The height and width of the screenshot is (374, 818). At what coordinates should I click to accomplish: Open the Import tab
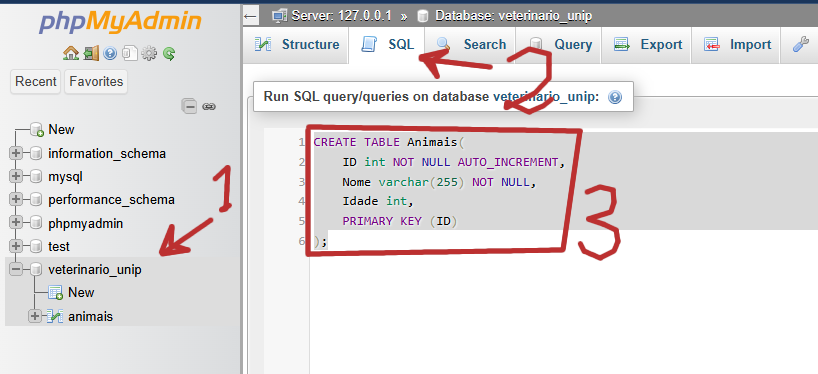pos(736,45)
